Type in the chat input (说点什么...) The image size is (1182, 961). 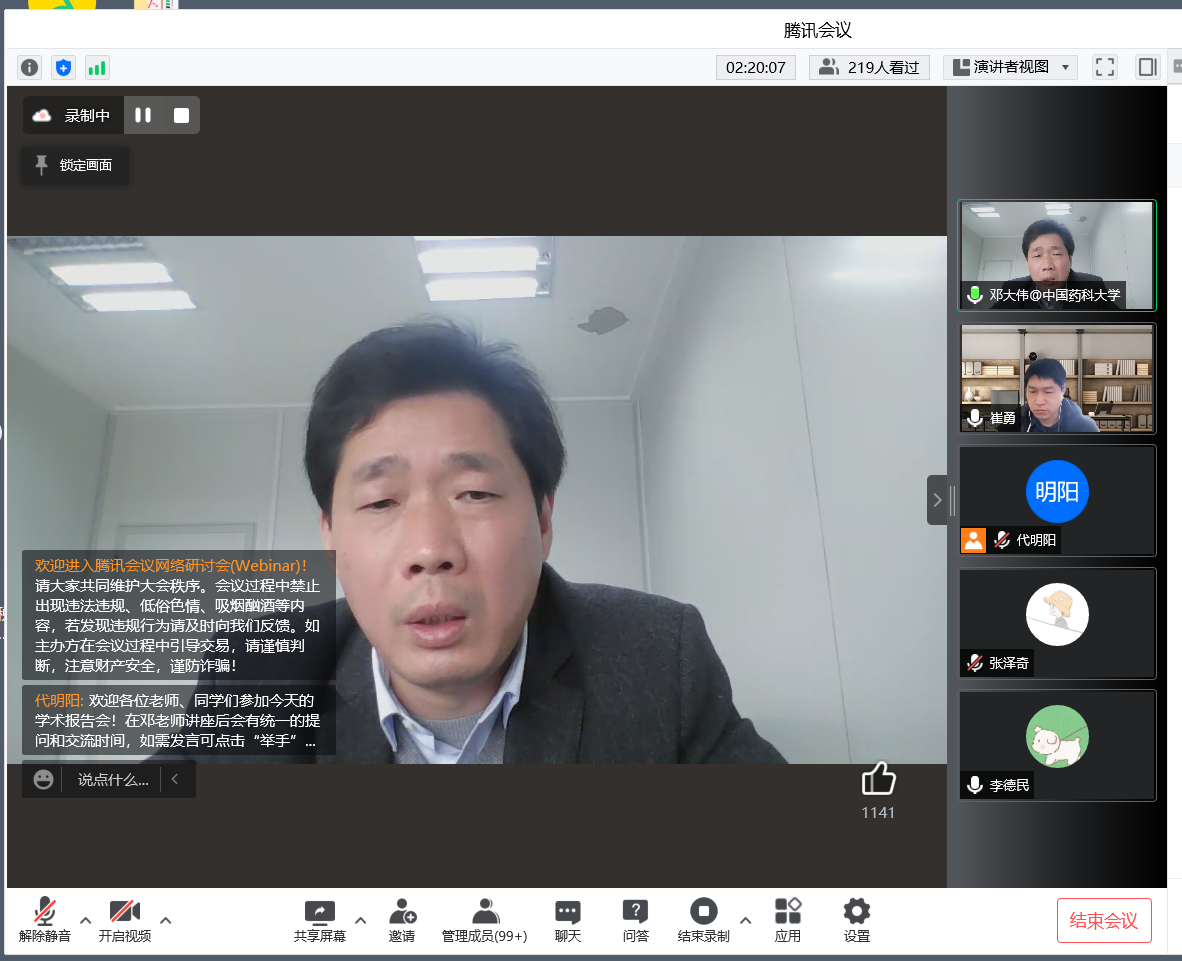coord(113,779)
